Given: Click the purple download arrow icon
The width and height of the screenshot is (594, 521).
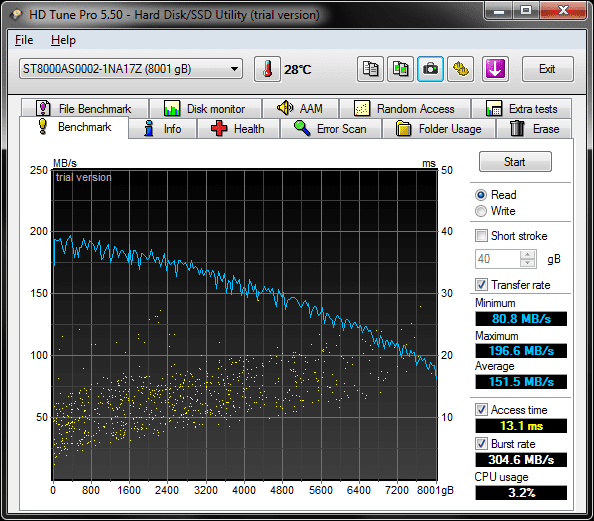Looking at the screenshot, I should pos(495,69).
